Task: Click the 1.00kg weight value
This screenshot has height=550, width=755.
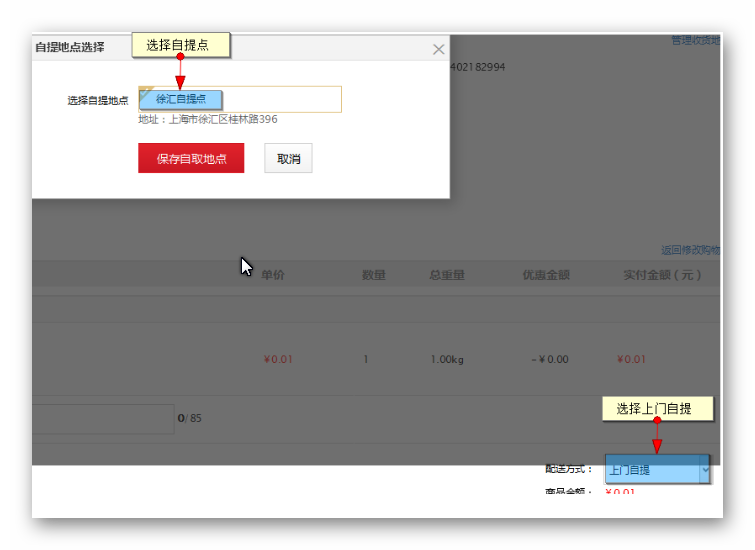Action: pyautogui.click(x=447, y=359)
